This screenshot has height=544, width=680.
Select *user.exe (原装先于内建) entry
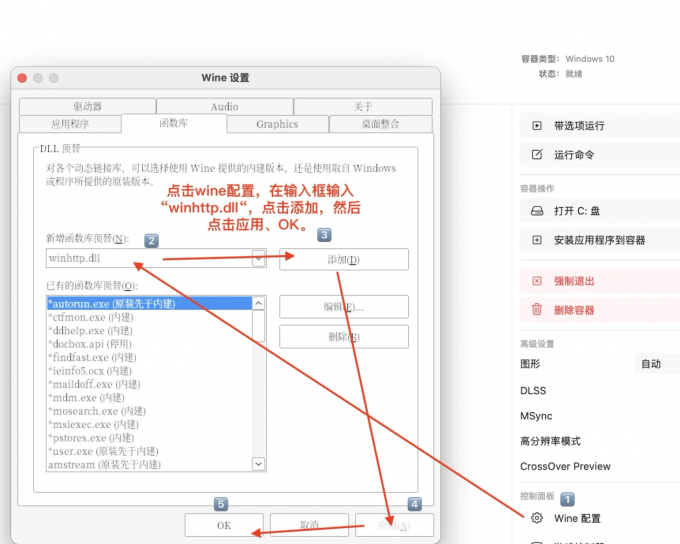click(149, 451)
